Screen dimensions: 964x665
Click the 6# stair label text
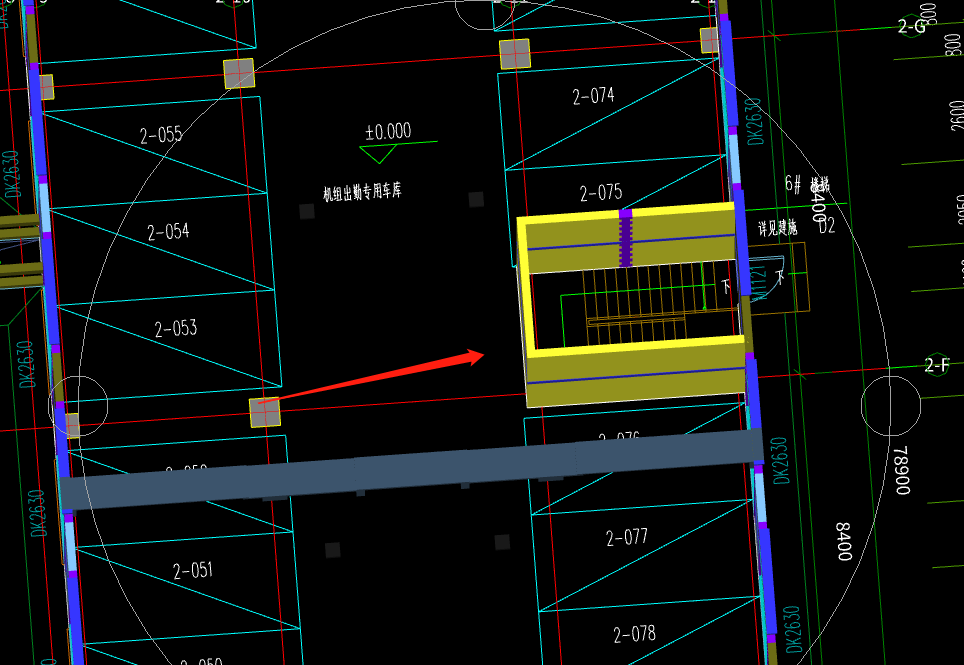click(792, 183)
